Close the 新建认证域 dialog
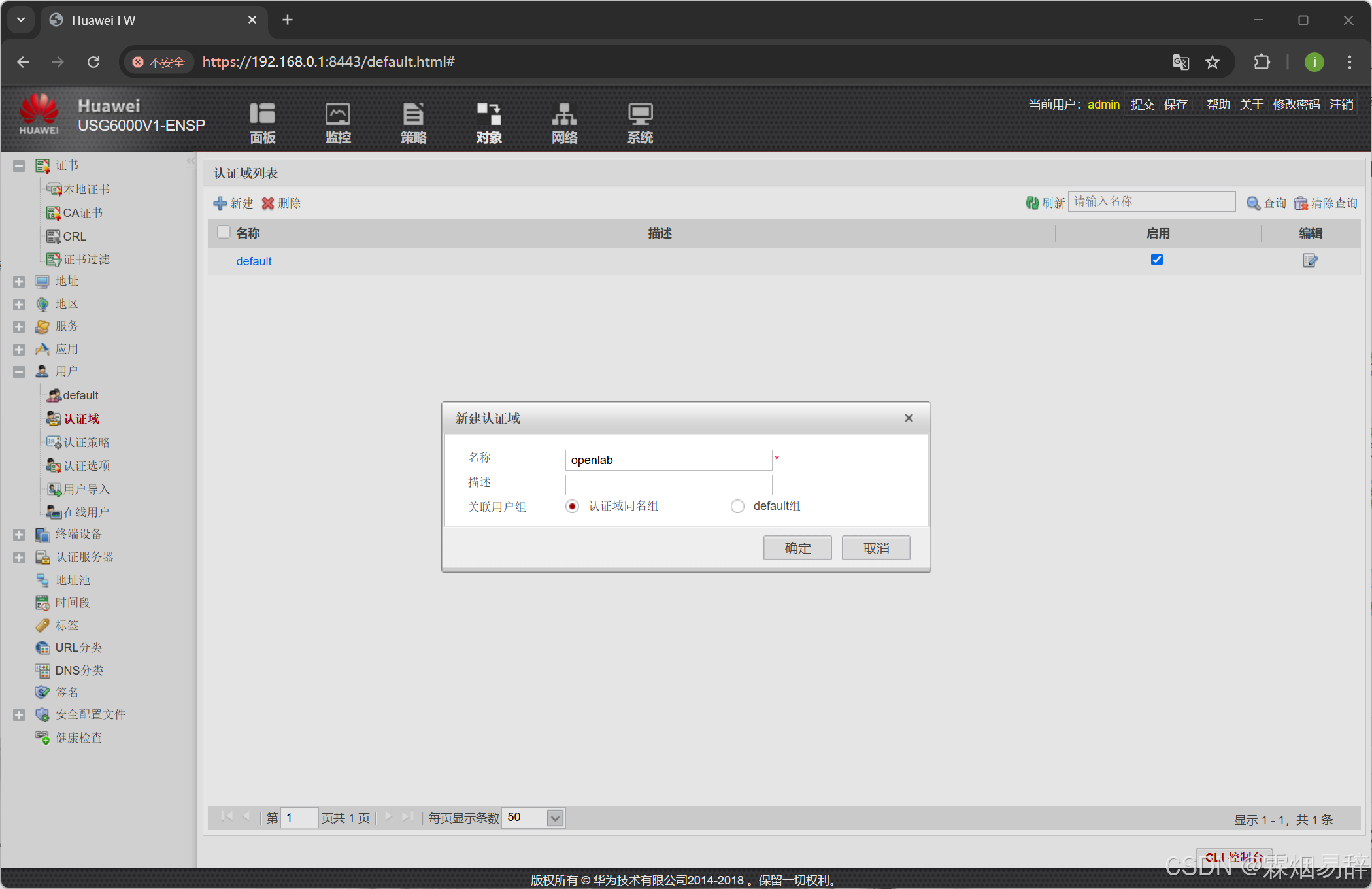The image size is (1372, 889). (x=909, y=418)
